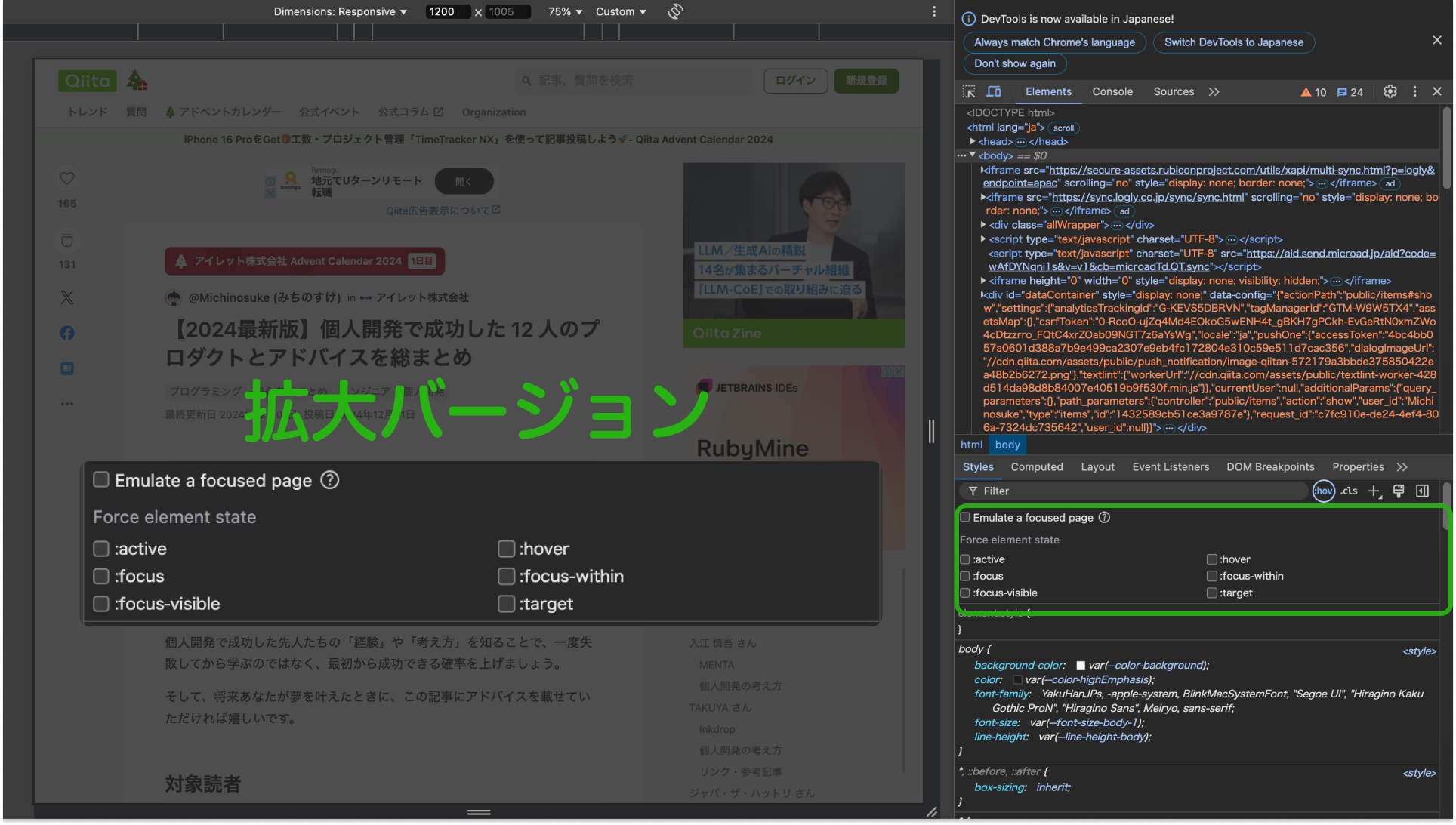Open the 75% zoom dropdown
1456x825 pixels.
pyautogui.click(x=565, y=11)
